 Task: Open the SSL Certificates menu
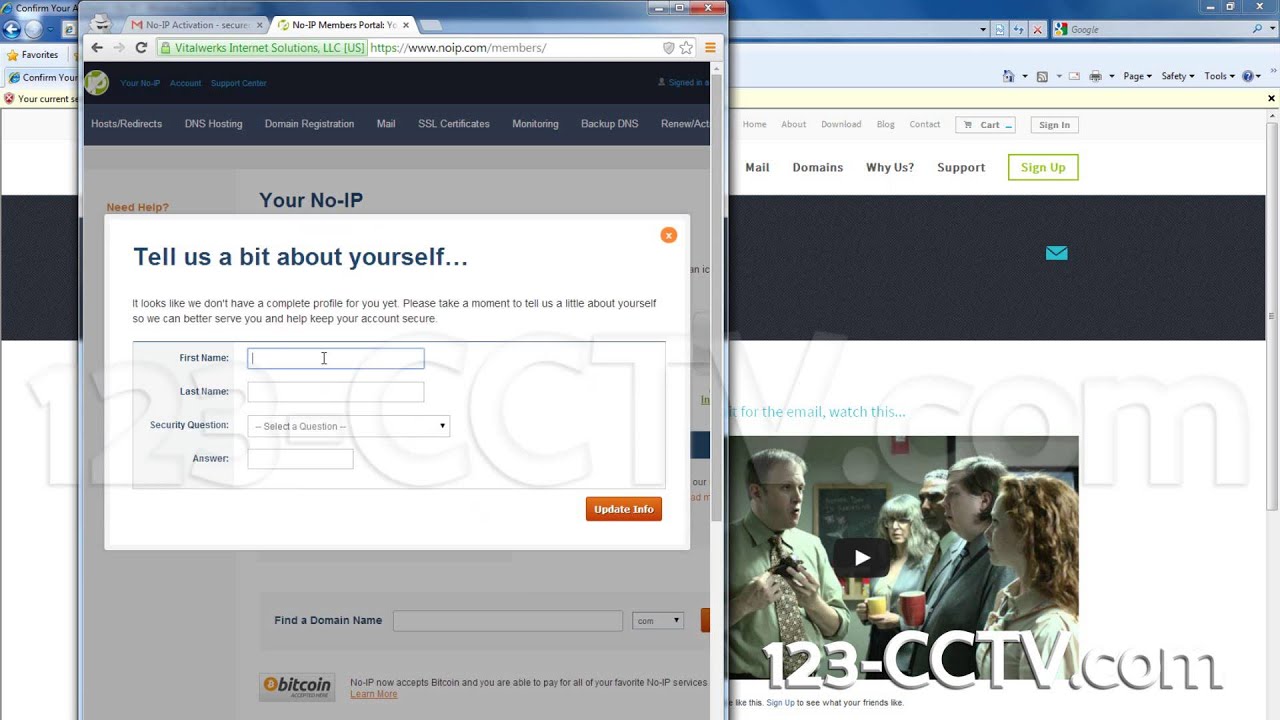454,124
